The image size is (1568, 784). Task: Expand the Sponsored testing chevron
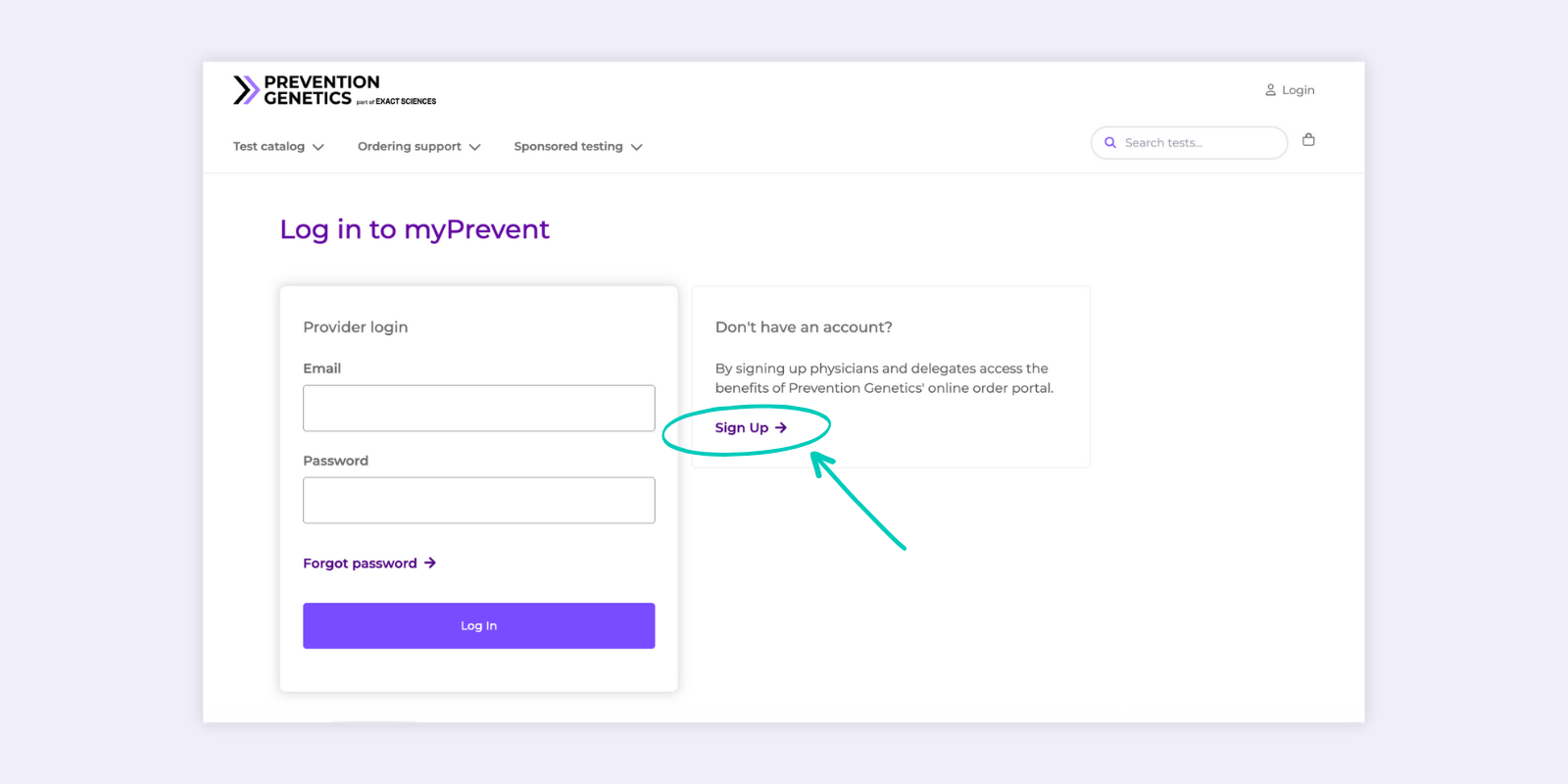pyautogui.click(x=637, y=147)
